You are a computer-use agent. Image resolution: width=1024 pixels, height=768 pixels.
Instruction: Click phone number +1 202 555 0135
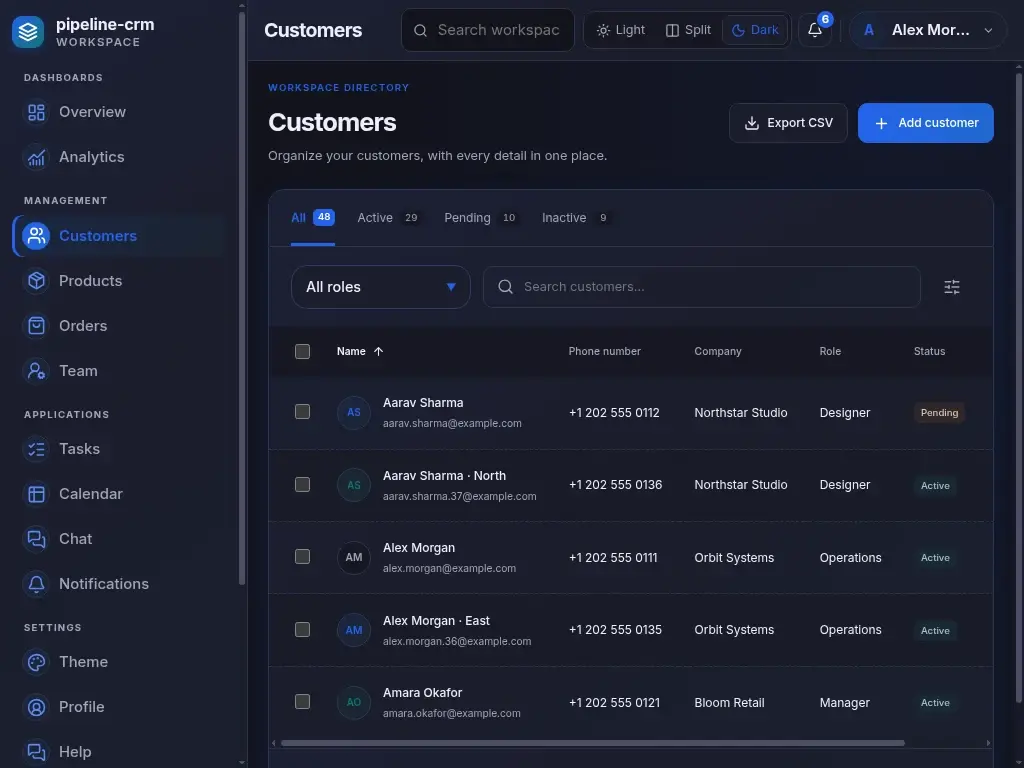click(615, 630)
